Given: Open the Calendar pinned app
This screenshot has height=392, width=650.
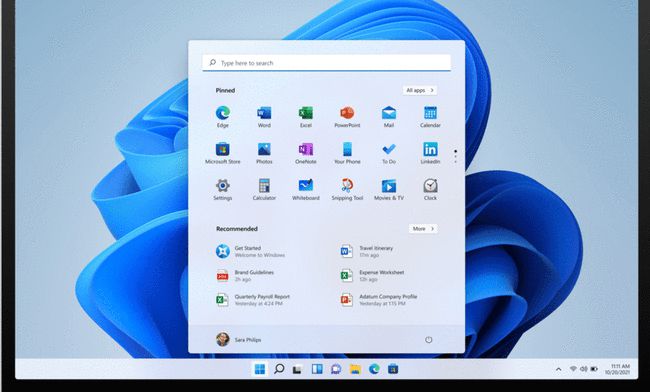Looking at the screenshot, I should coord(430,116).
